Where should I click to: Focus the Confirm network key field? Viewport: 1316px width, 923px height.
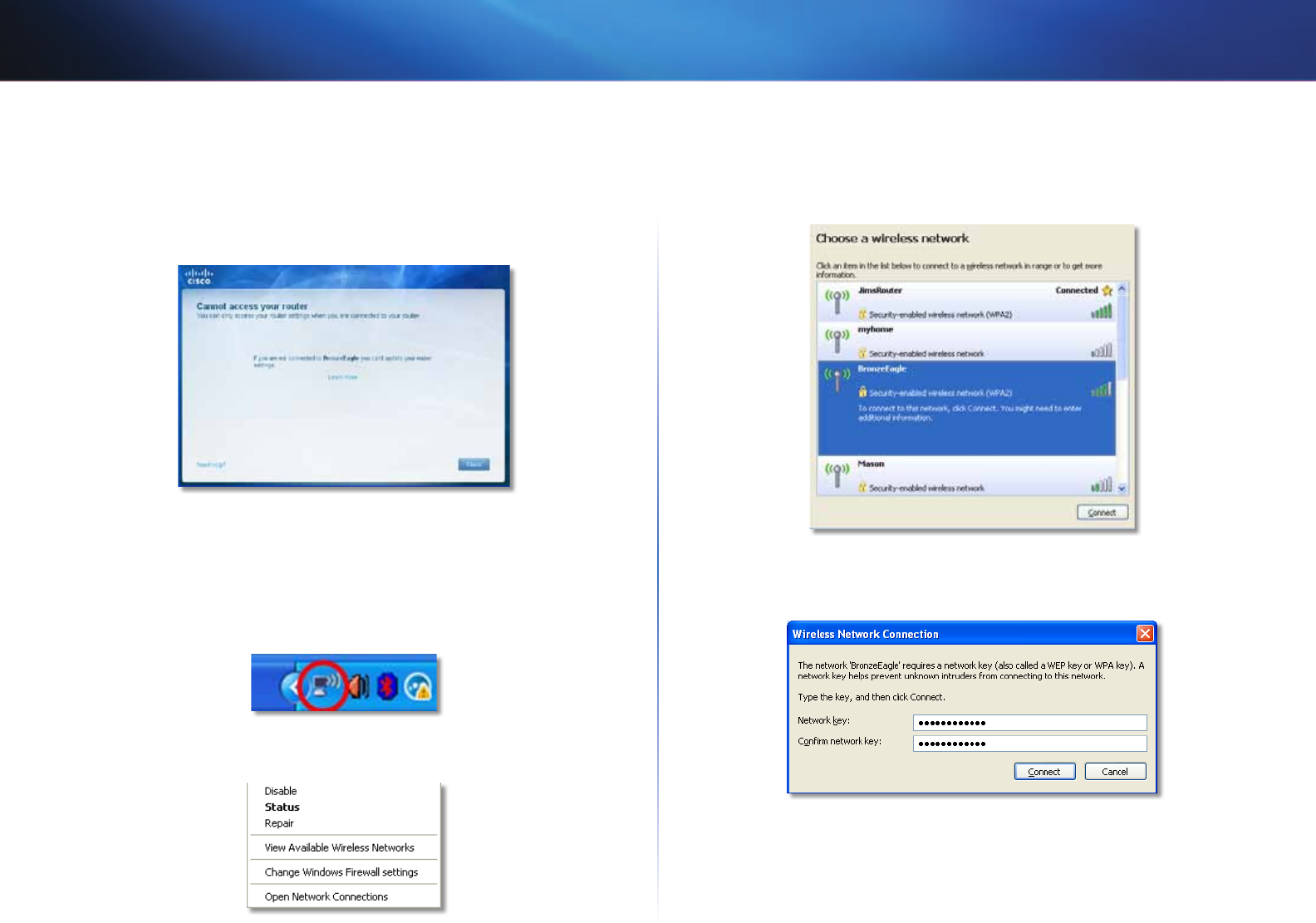(1029, 744)
